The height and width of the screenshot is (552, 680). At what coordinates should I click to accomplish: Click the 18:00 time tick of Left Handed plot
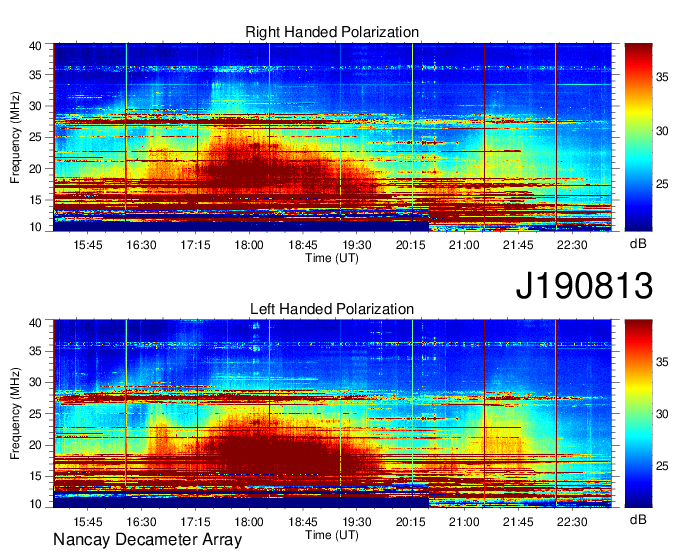(x=249, y=521)
